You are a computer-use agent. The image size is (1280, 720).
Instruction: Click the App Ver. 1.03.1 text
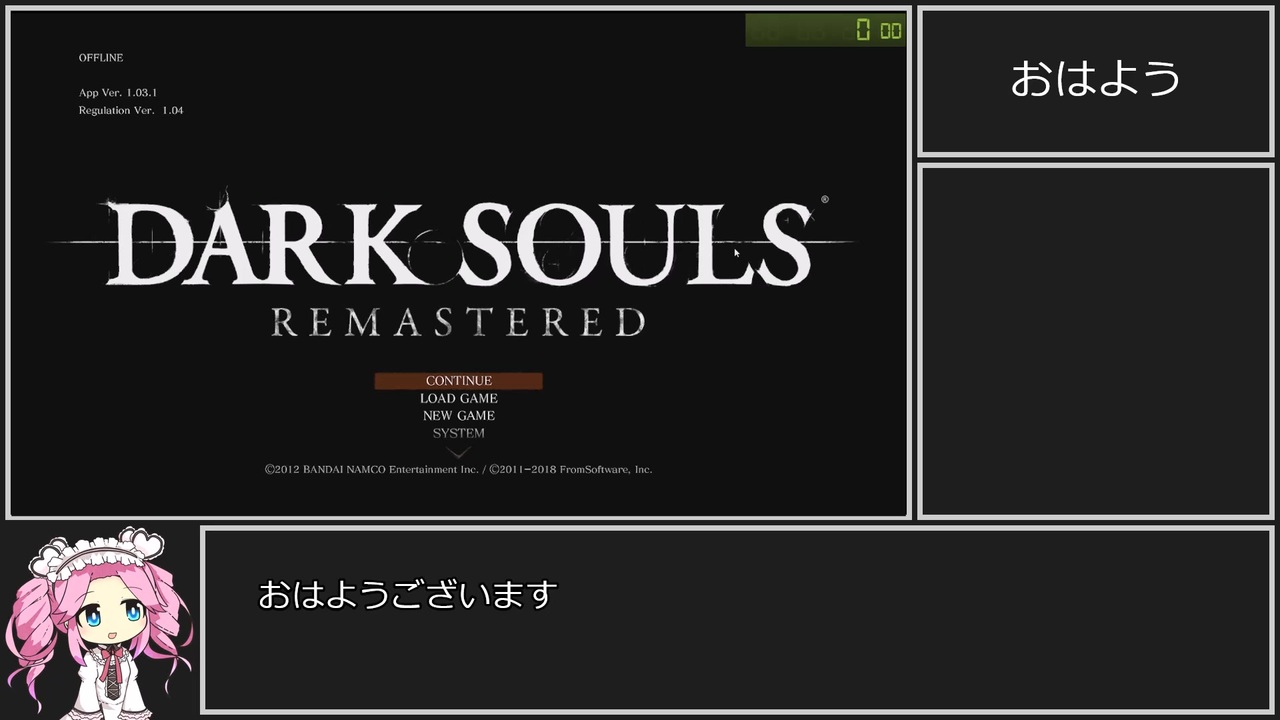118,93
